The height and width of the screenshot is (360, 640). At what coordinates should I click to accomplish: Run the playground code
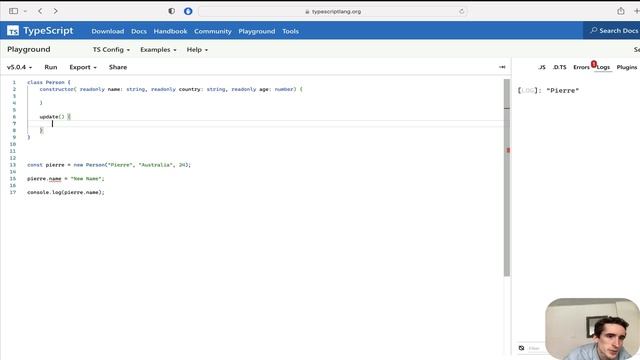click(x=51, y=67)
